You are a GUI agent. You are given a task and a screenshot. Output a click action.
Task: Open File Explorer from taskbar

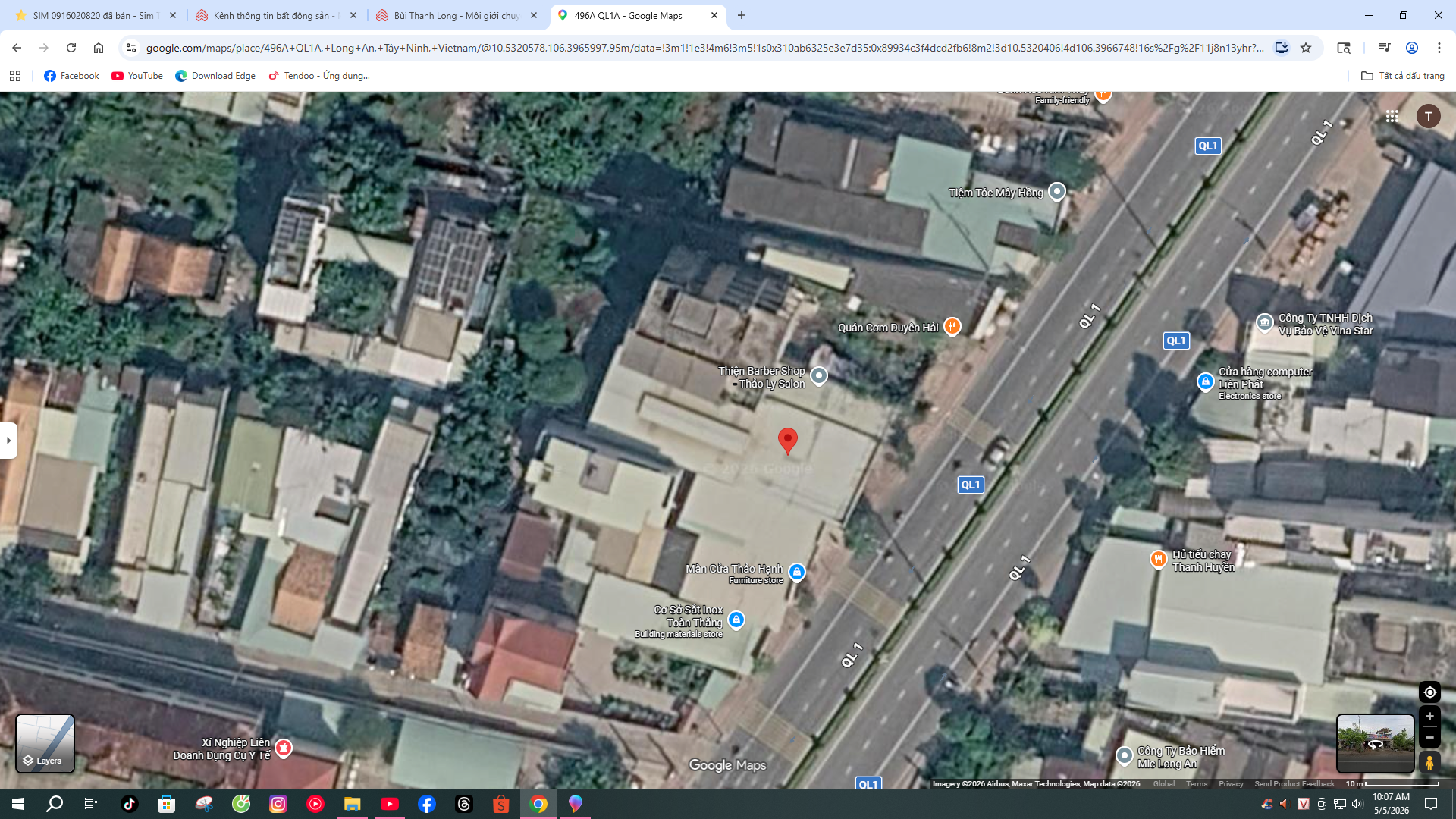pos(353,804)
